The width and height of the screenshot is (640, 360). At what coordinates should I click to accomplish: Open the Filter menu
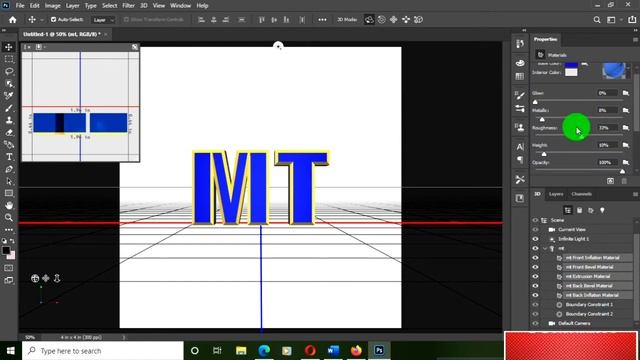128,6
